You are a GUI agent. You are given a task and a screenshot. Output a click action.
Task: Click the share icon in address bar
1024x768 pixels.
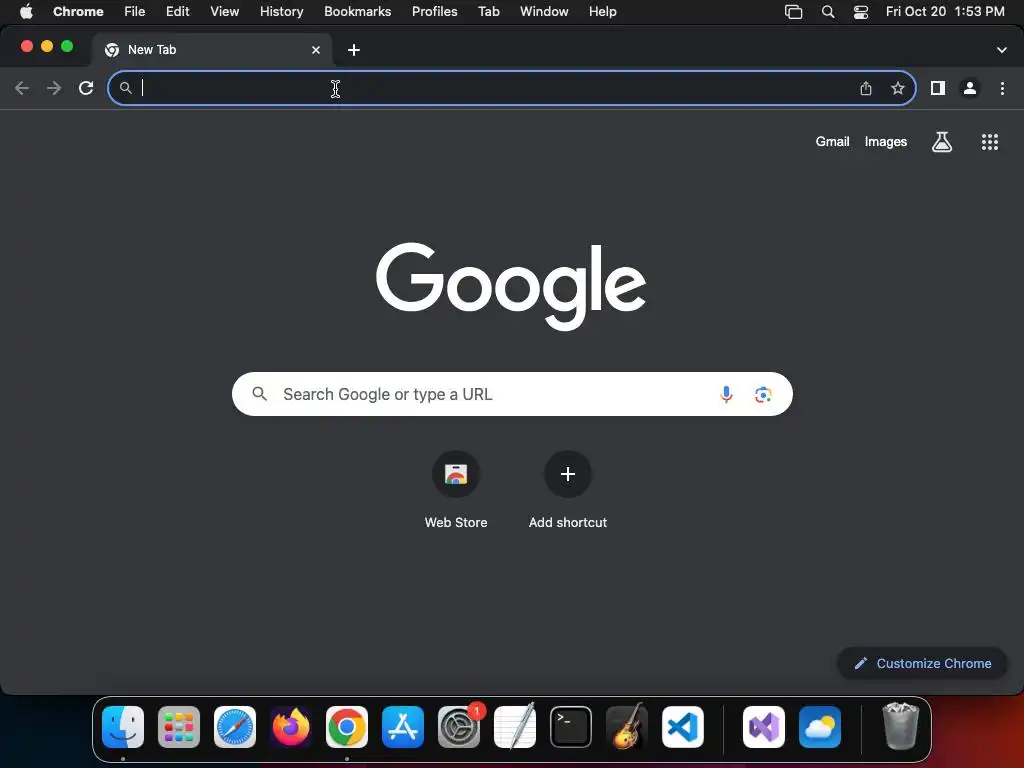(866, 88)
